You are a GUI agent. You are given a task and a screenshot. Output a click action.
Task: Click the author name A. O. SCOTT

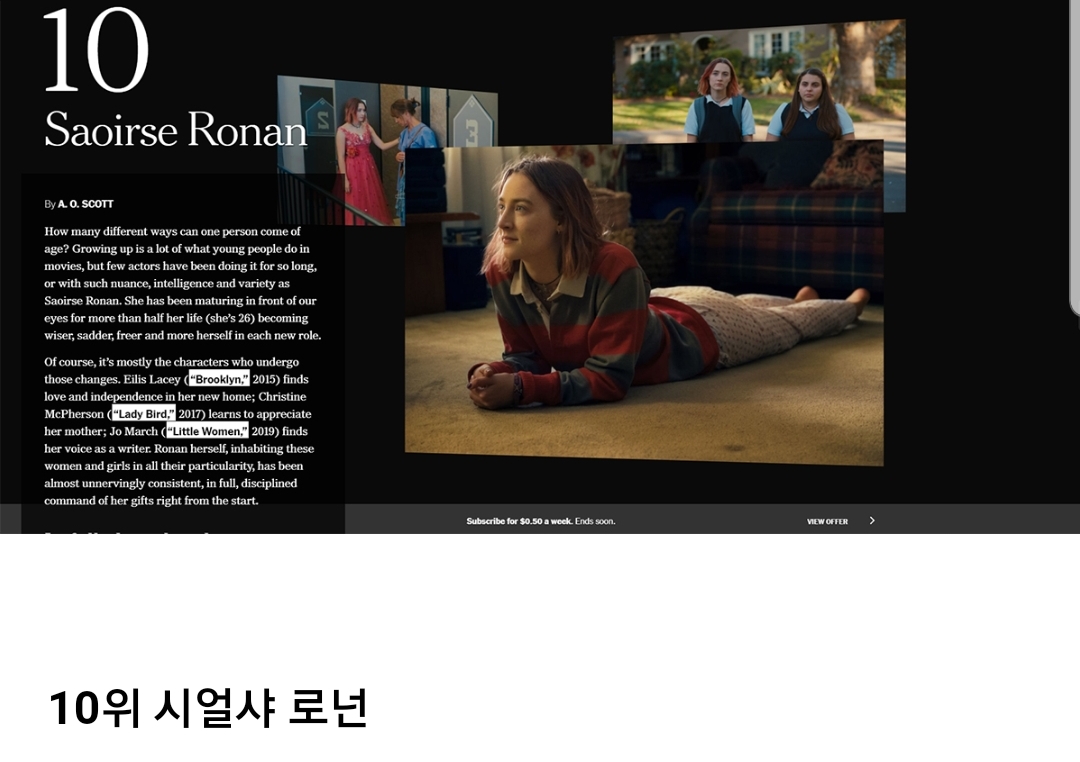coord(85,204)
